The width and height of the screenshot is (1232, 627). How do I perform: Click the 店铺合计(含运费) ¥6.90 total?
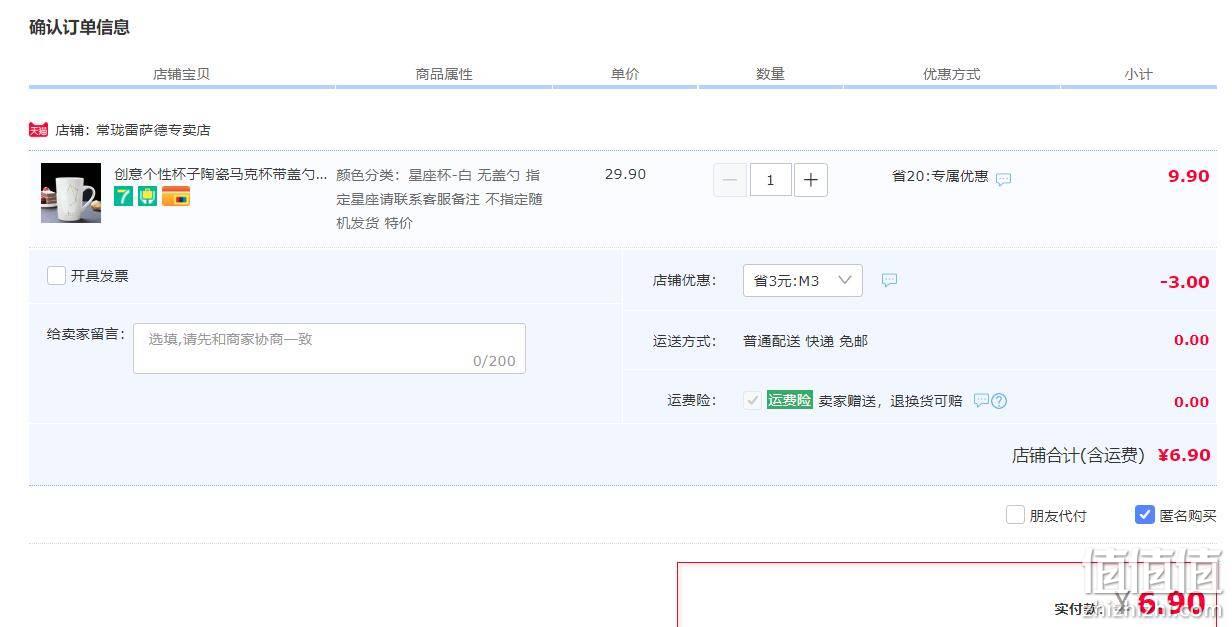[x=1111, y=455]
